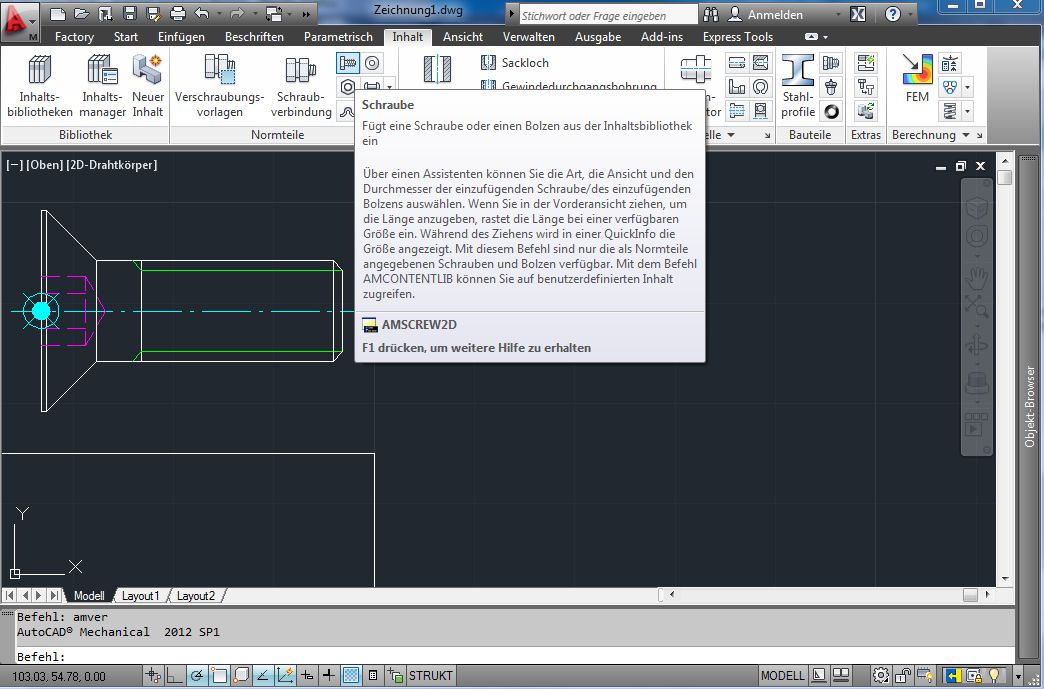Screen dimensions: 1044x689
Task: Open the ribbon minimize options dropdown
Action: [x=826, y=37]
